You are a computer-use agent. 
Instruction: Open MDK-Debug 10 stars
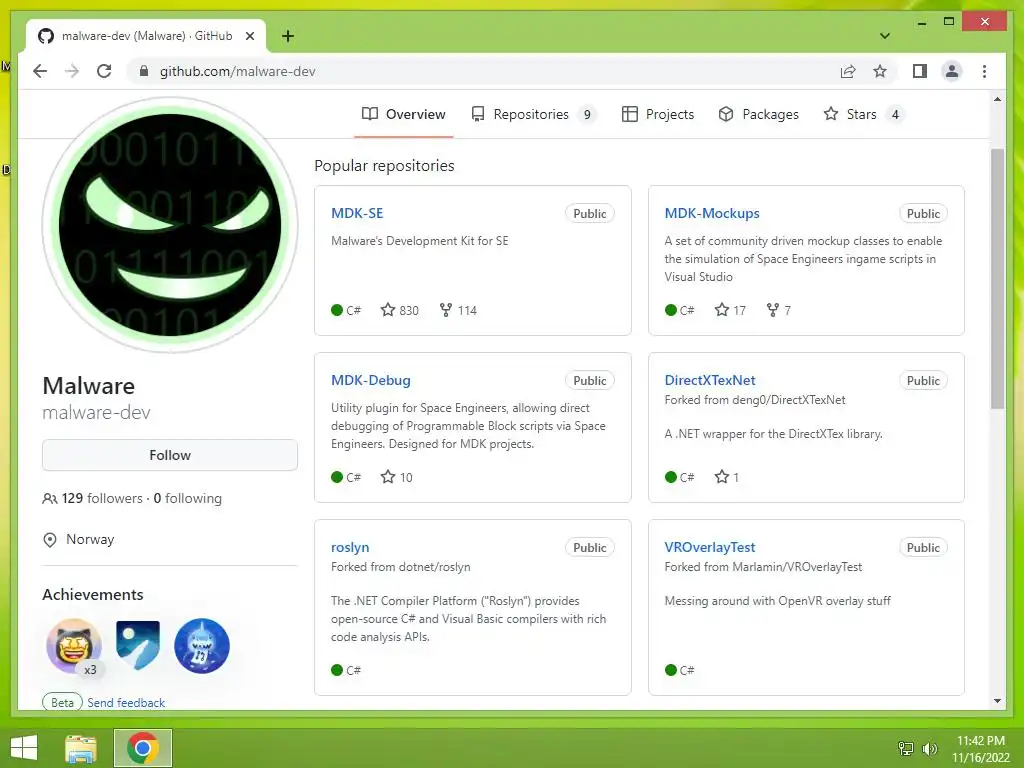click(x=396, y=477)
